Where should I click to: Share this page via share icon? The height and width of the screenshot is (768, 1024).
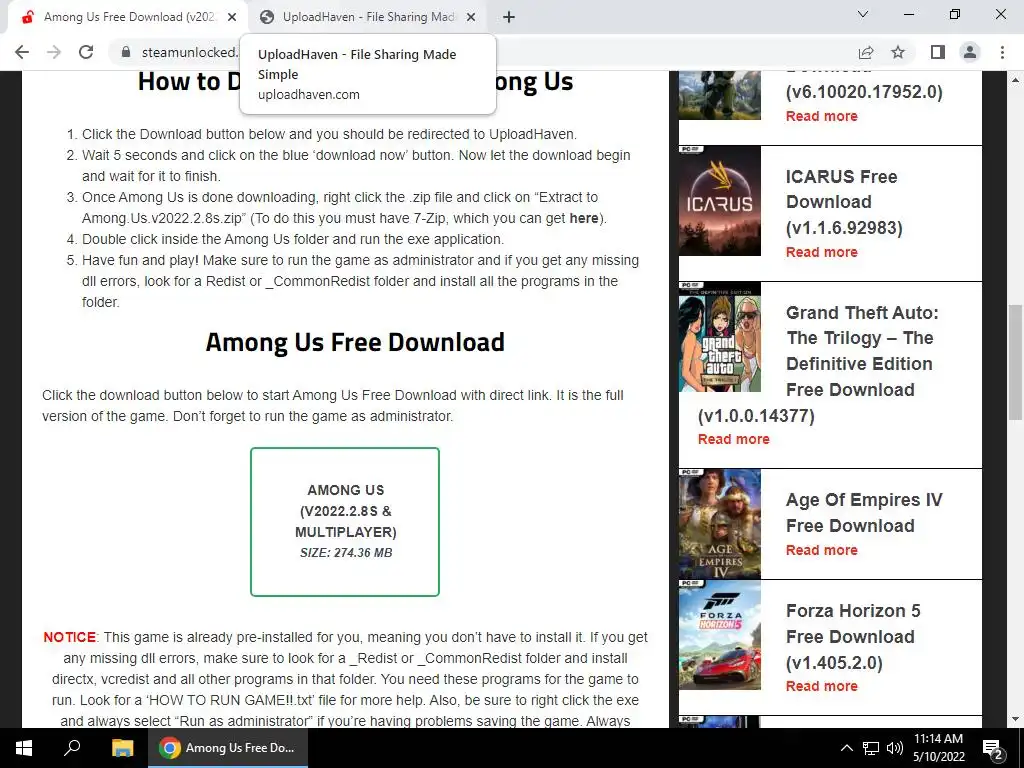click(x=866, y=52)
